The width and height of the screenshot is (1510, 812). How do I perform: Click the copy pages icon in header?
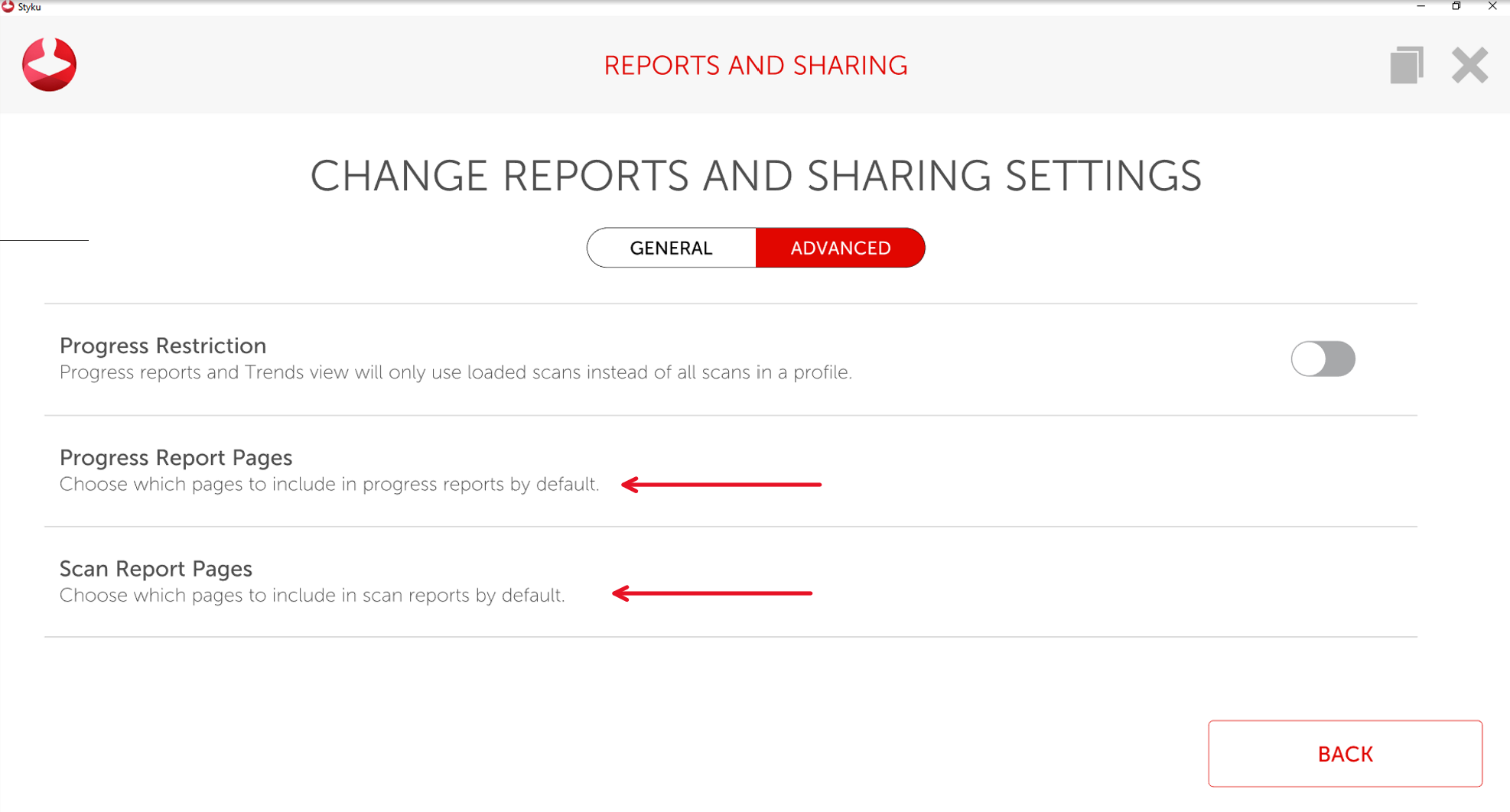point(1406,65)
